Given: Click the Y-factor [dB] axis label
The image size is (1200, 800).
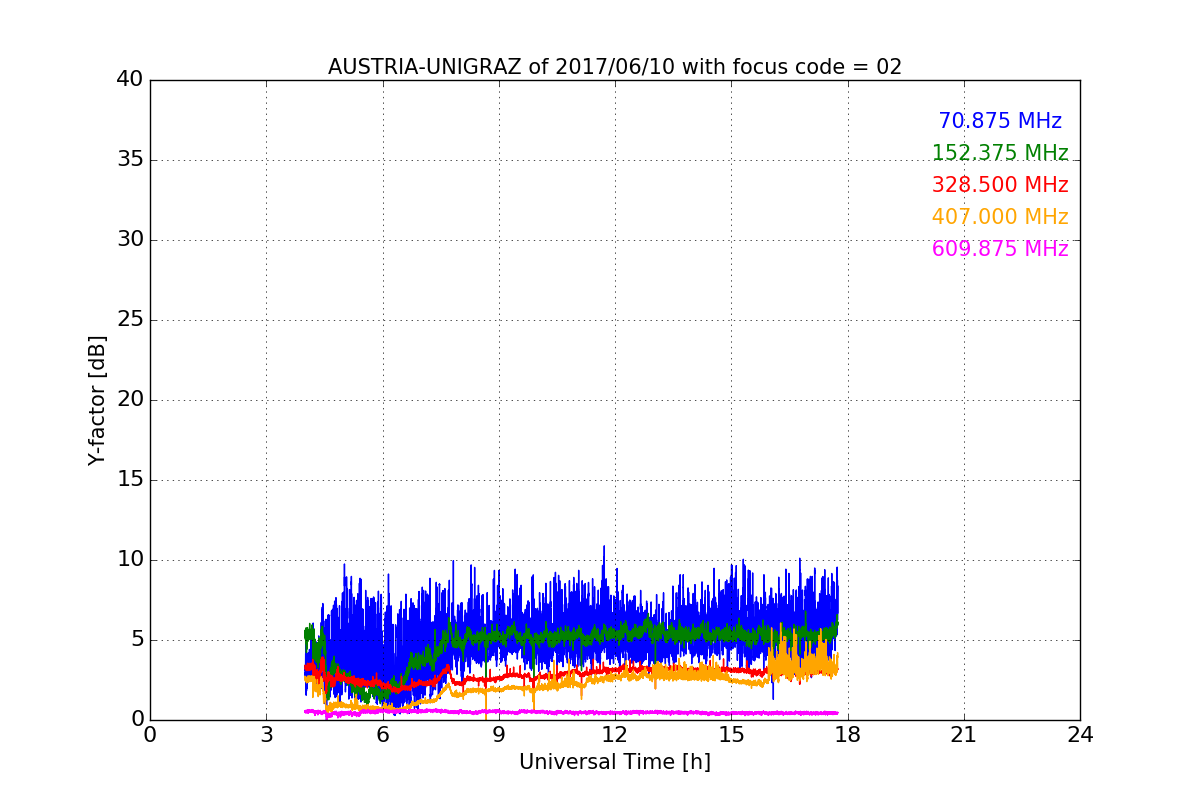Looking at the screenshot, I should (97, 400).
